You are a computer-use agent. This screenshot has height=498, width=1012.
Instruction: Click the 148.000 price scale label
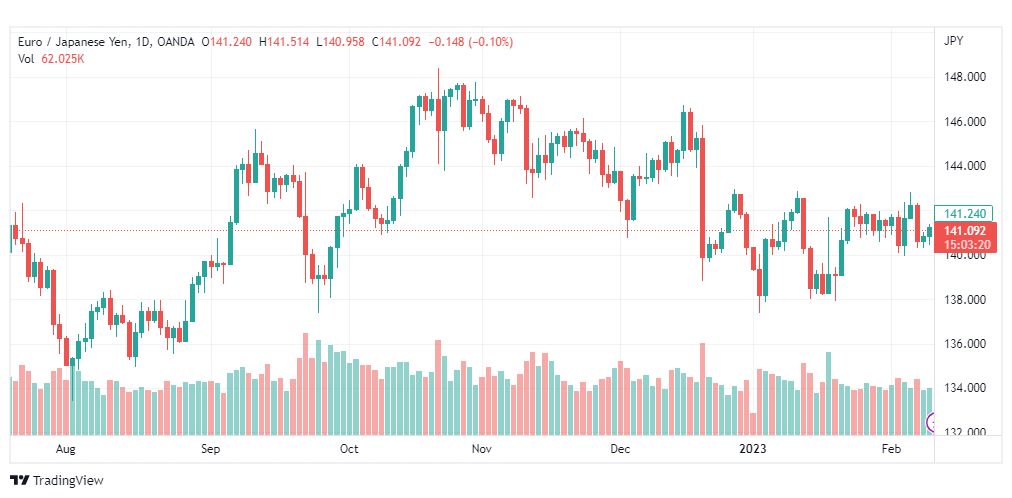click(964, 77)
